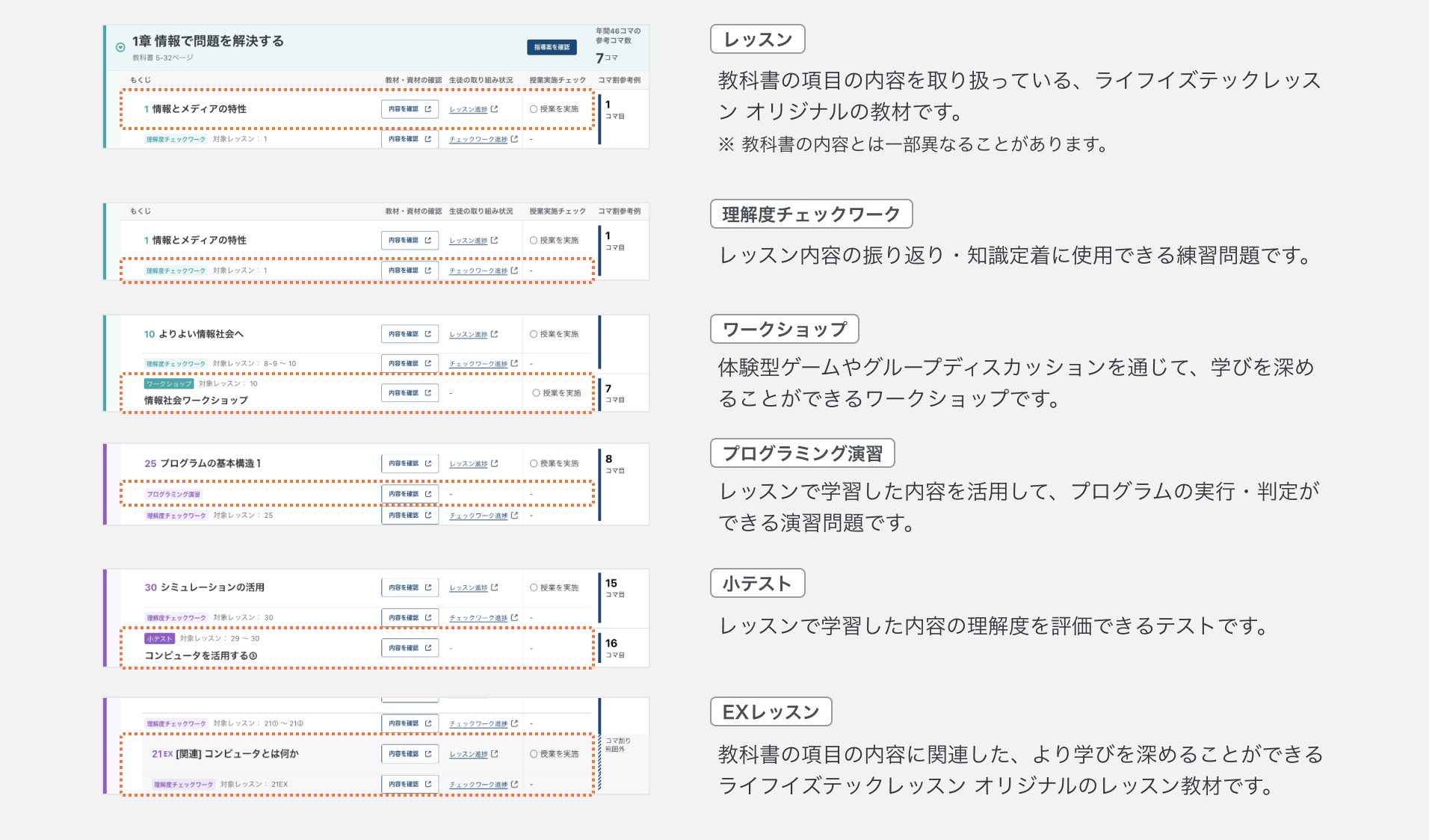The image size is (1429, 840).
Task: Click the プログラミング演習 tag under lesson 25
Action: coord(173,495)
